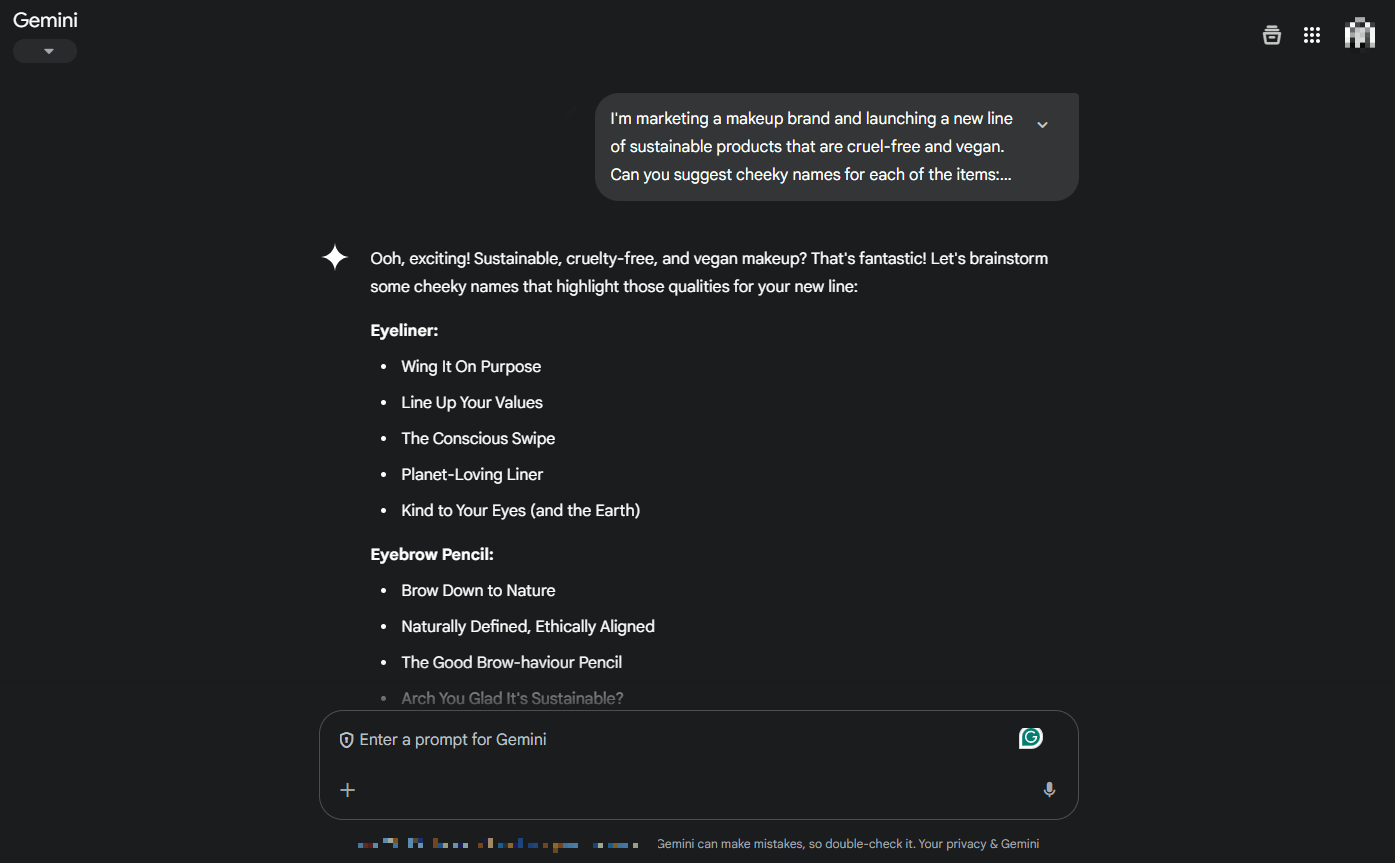This screenshot has height=863, width=1395.
Task: Click the "Planet-Loving Liner" suggestion
Action: click(472, 474)
